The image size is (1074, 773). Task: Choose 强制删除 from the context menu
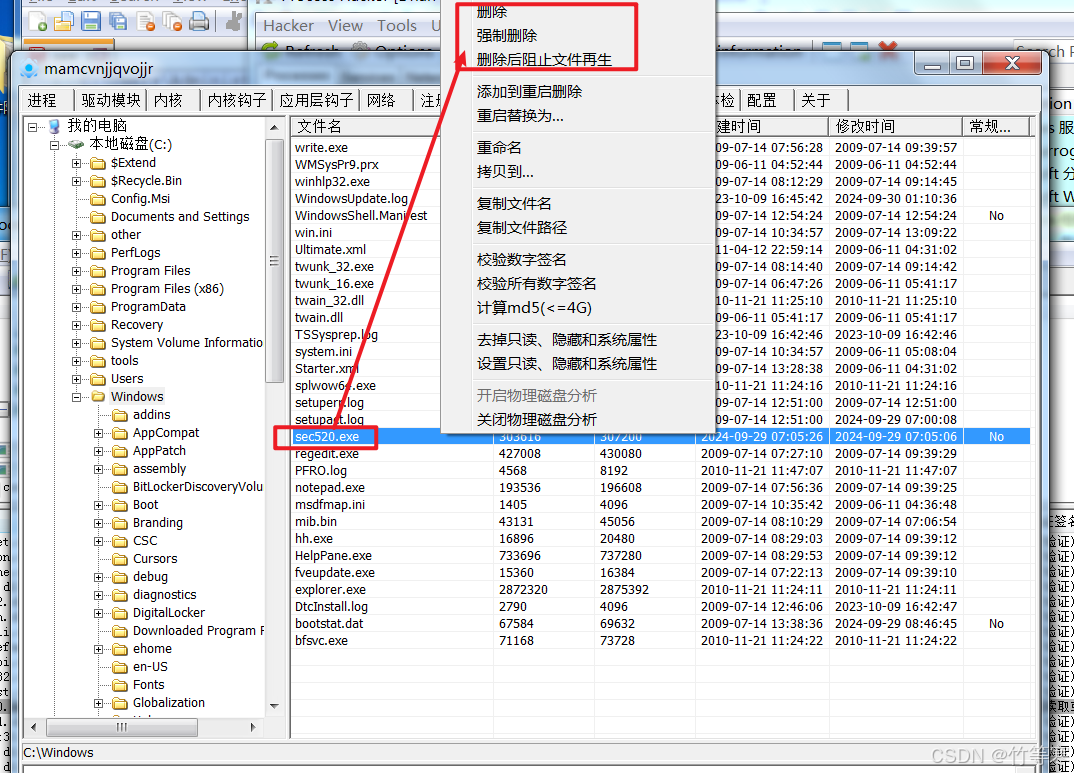tap(507, 36)
